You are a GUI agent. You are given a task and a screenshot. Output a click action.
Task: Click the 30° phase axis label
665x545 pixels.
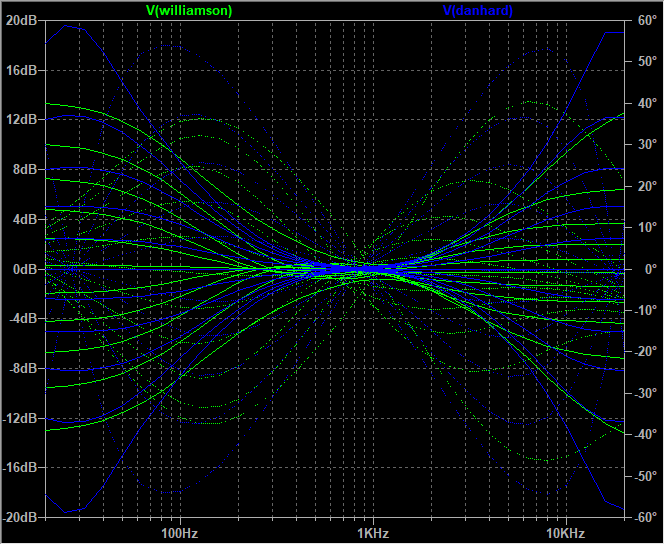pyautogui.click(x=647, y=145)
